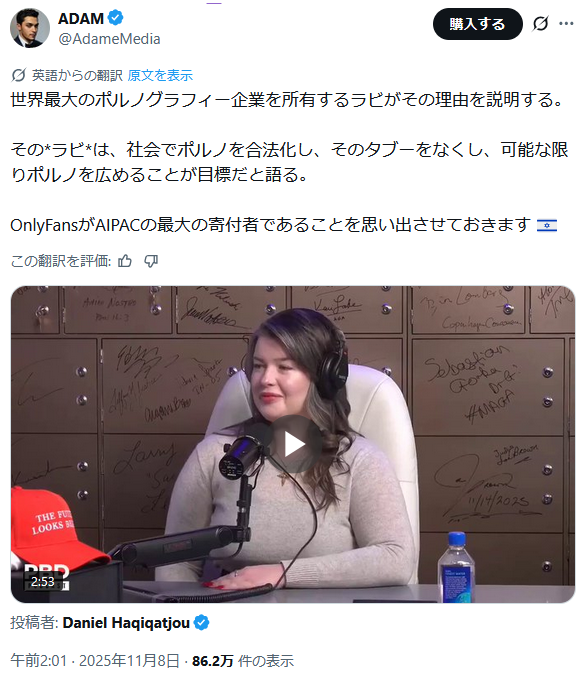Image resolution: width=582 pixels, height=674 pixels.
Task: Play the embedded video
Action: [293, 444]
